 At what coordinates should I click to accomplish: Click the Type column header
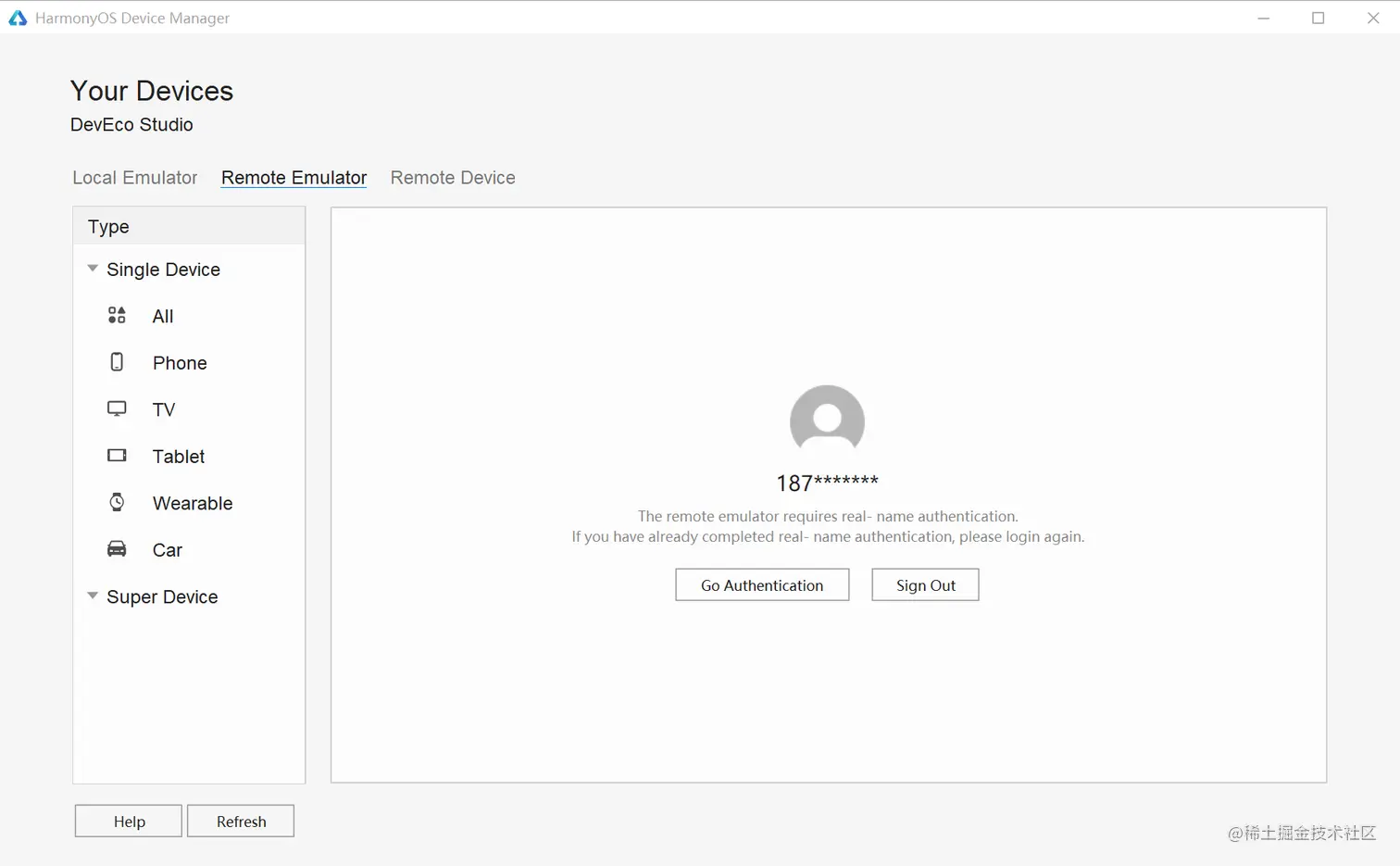coord(189,226)
